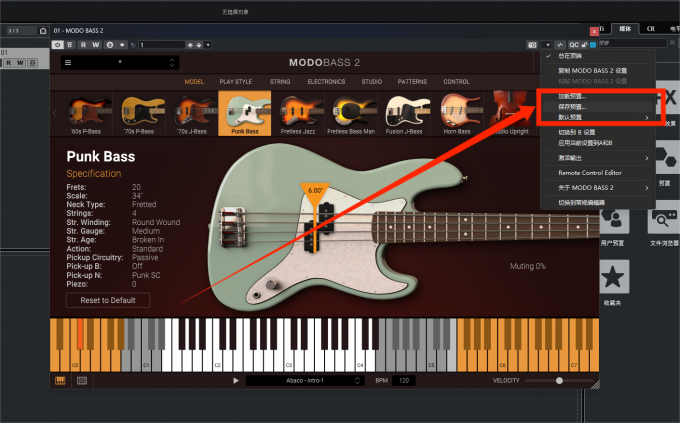Switch to the PLAY STYLE tab
Image resolution: width=680 pixels, height=423 pixels.
[235, 82]
